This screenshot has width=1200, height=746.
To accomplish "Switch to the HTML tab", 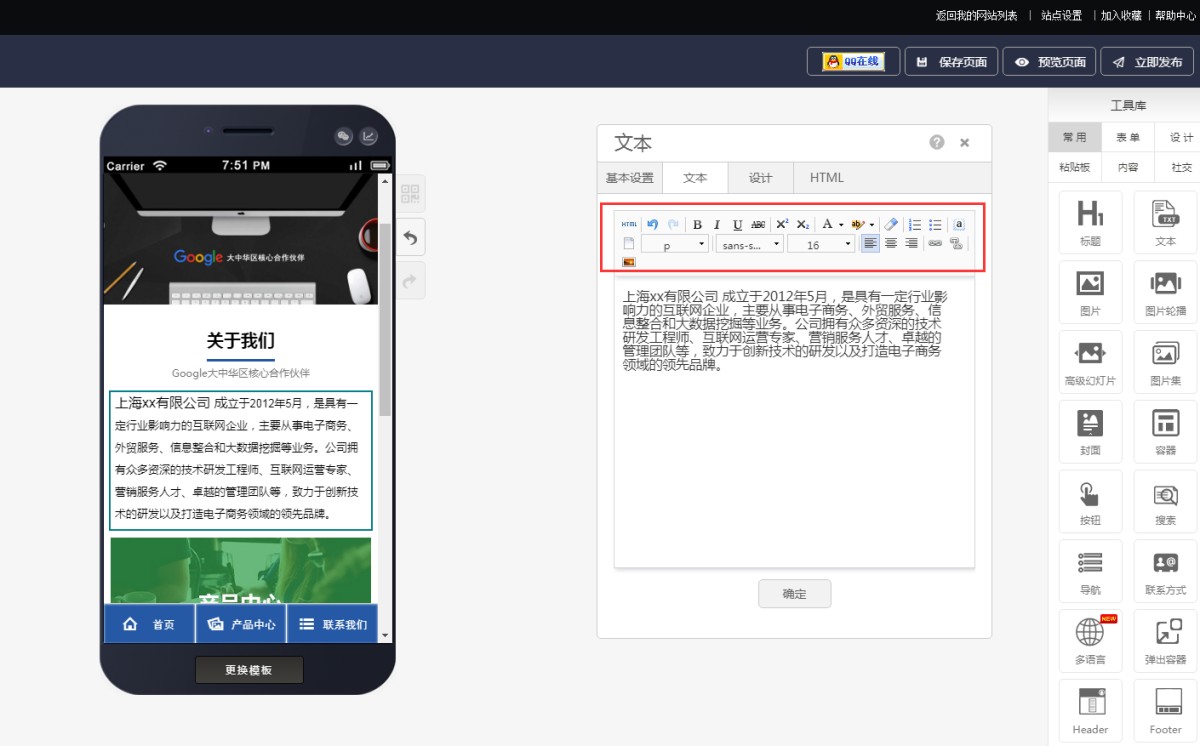I will pyautogui.click(x=827, y=178).
